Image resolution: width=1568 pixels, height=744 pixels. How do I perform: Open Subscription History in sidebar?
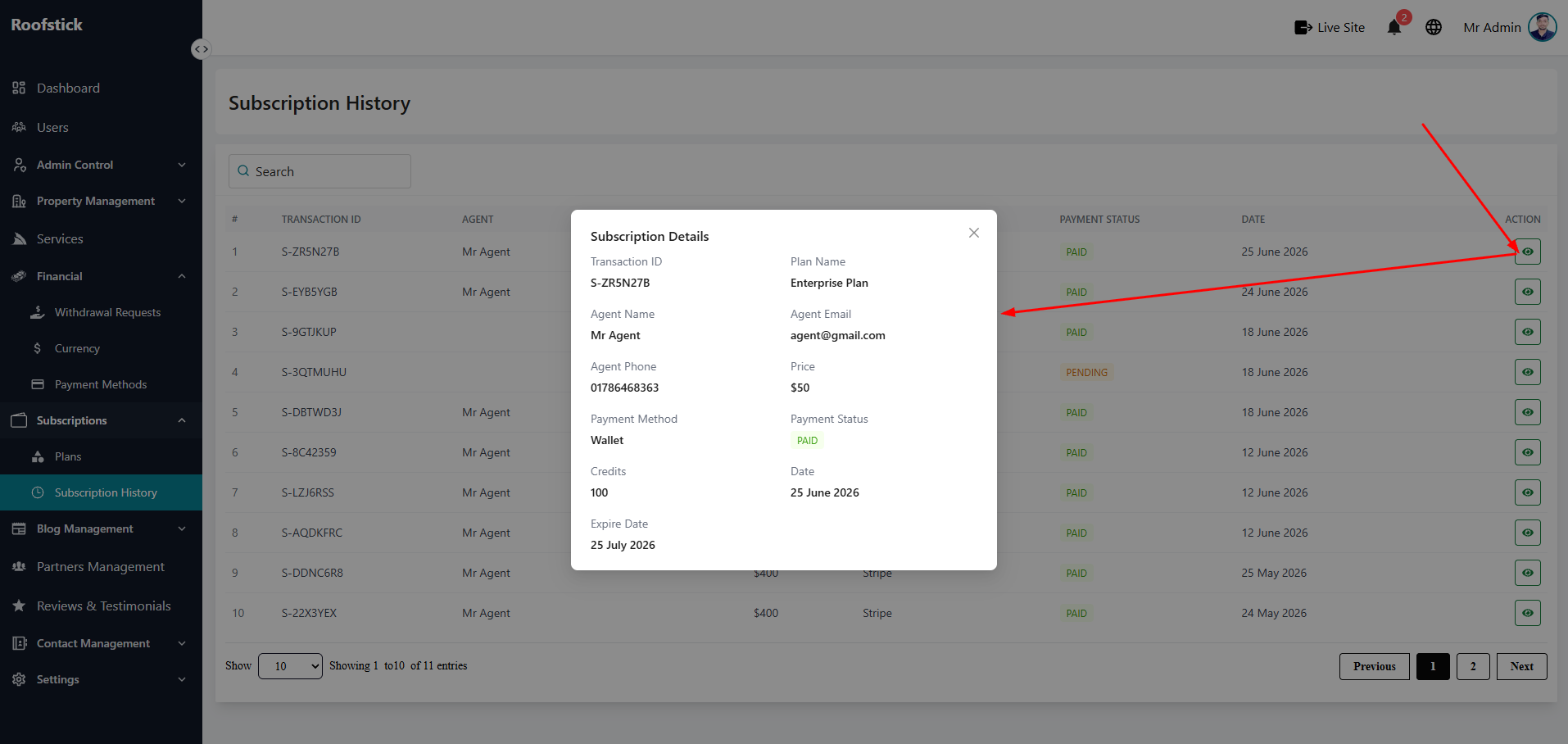click(101, 492)
